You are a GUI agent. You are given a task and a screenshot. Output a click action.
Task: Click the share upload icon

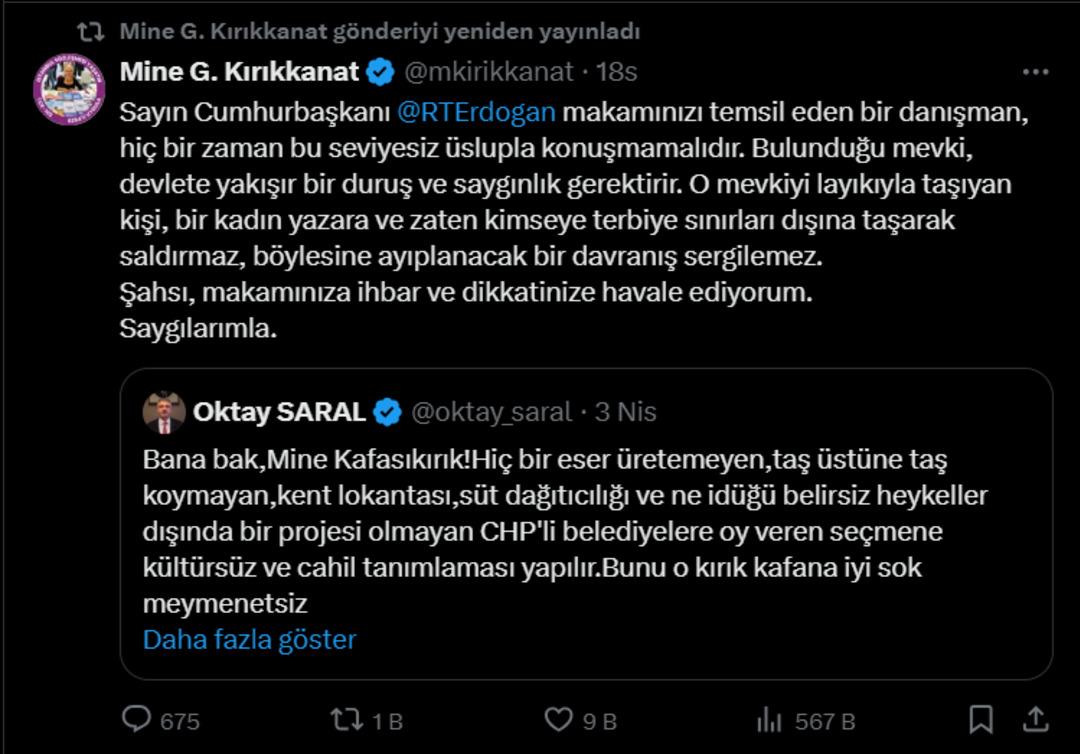pos(1036,718)
